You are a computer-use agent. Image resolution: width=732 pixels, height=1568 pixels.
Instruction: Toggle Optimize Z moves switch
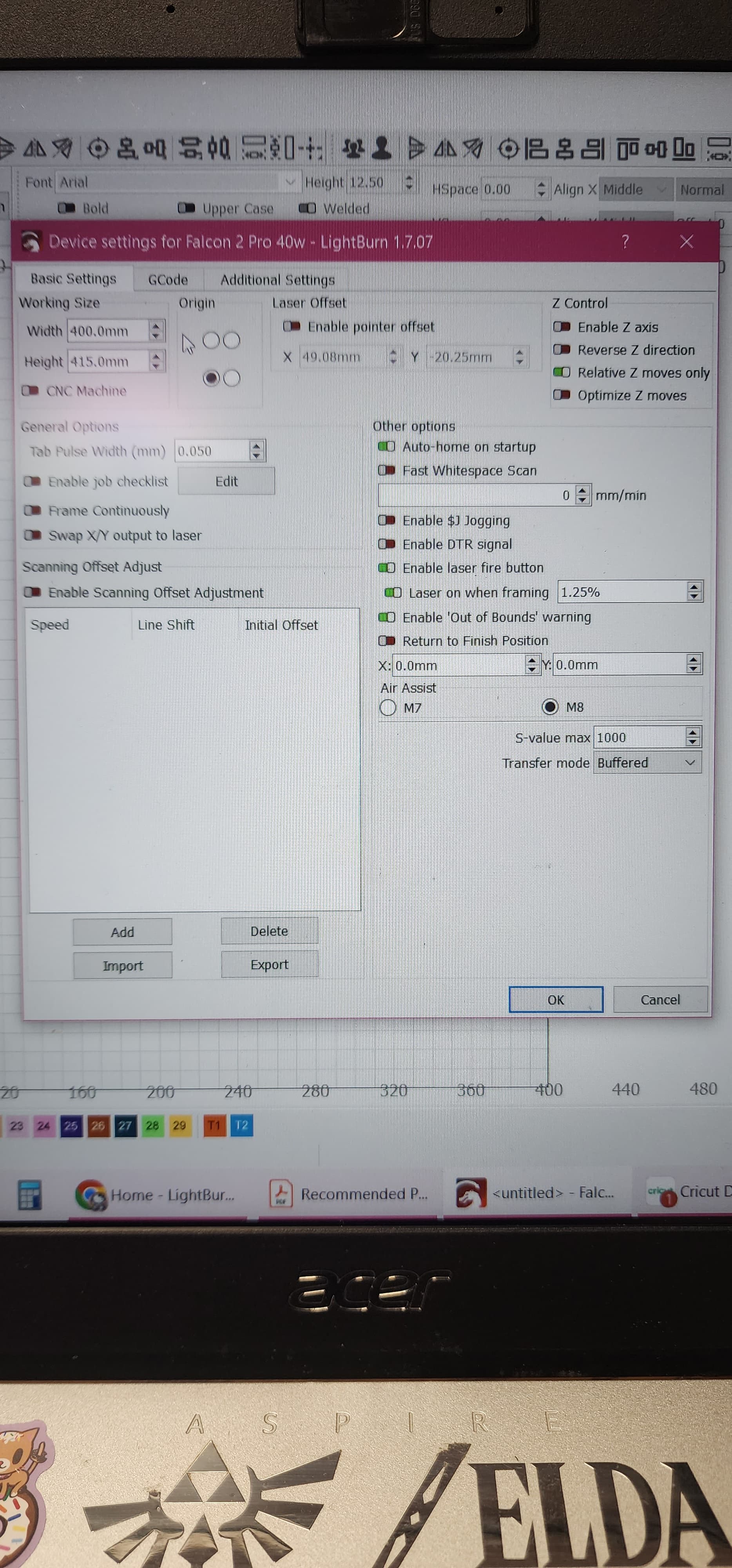tap(562, 395)
